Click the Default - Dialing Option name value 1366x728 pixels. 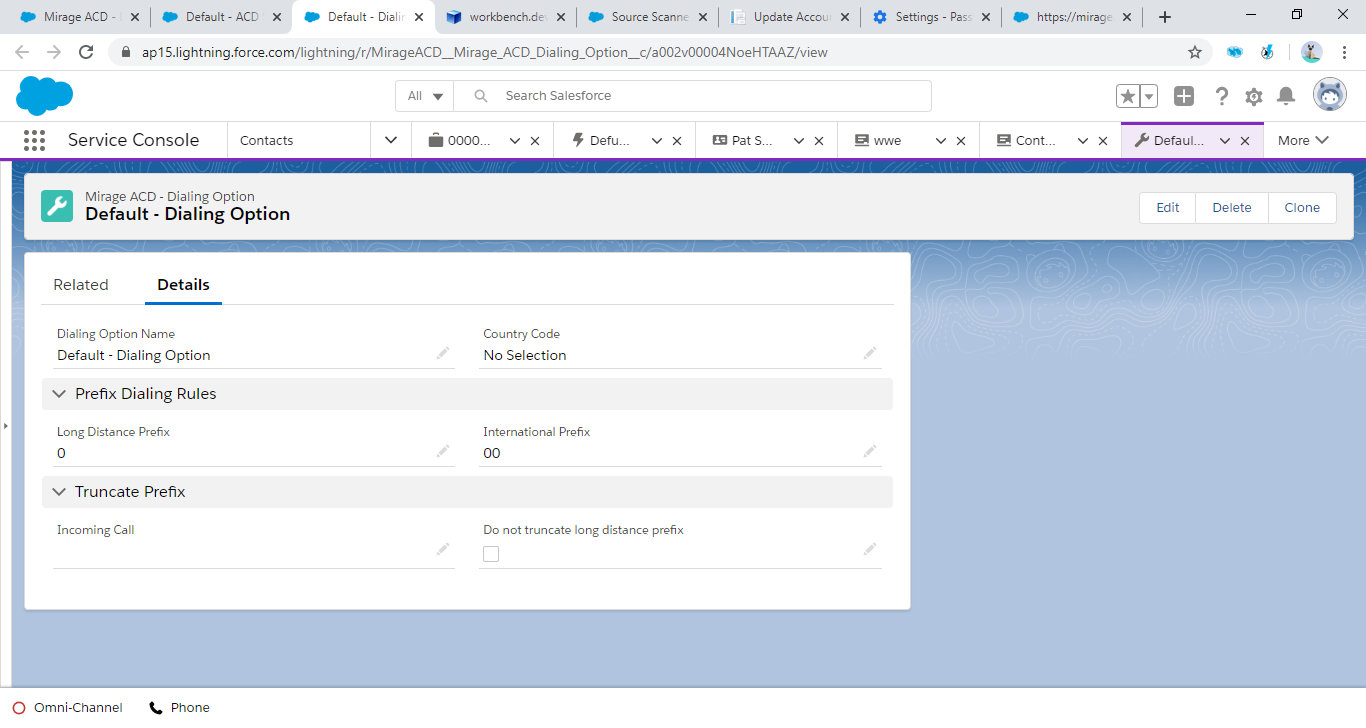134,355
